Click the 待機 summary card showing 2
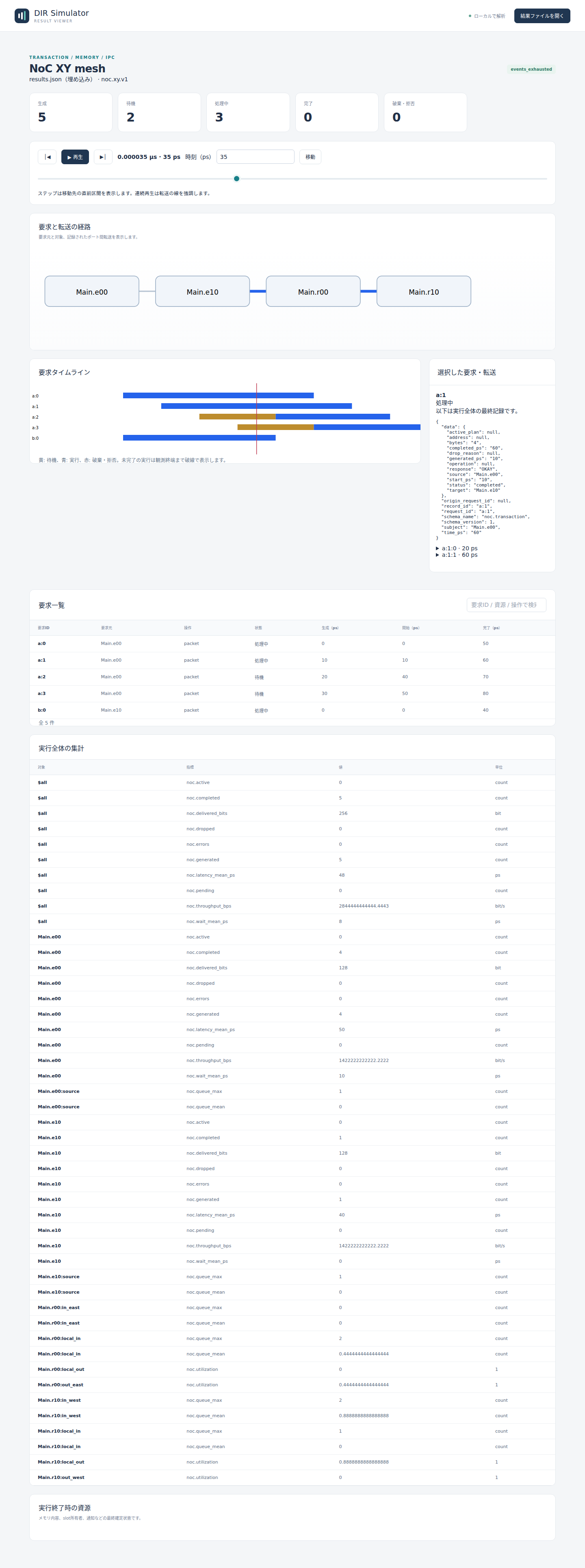This screenshot has width=585, height=1568. [x=160, y=112]
